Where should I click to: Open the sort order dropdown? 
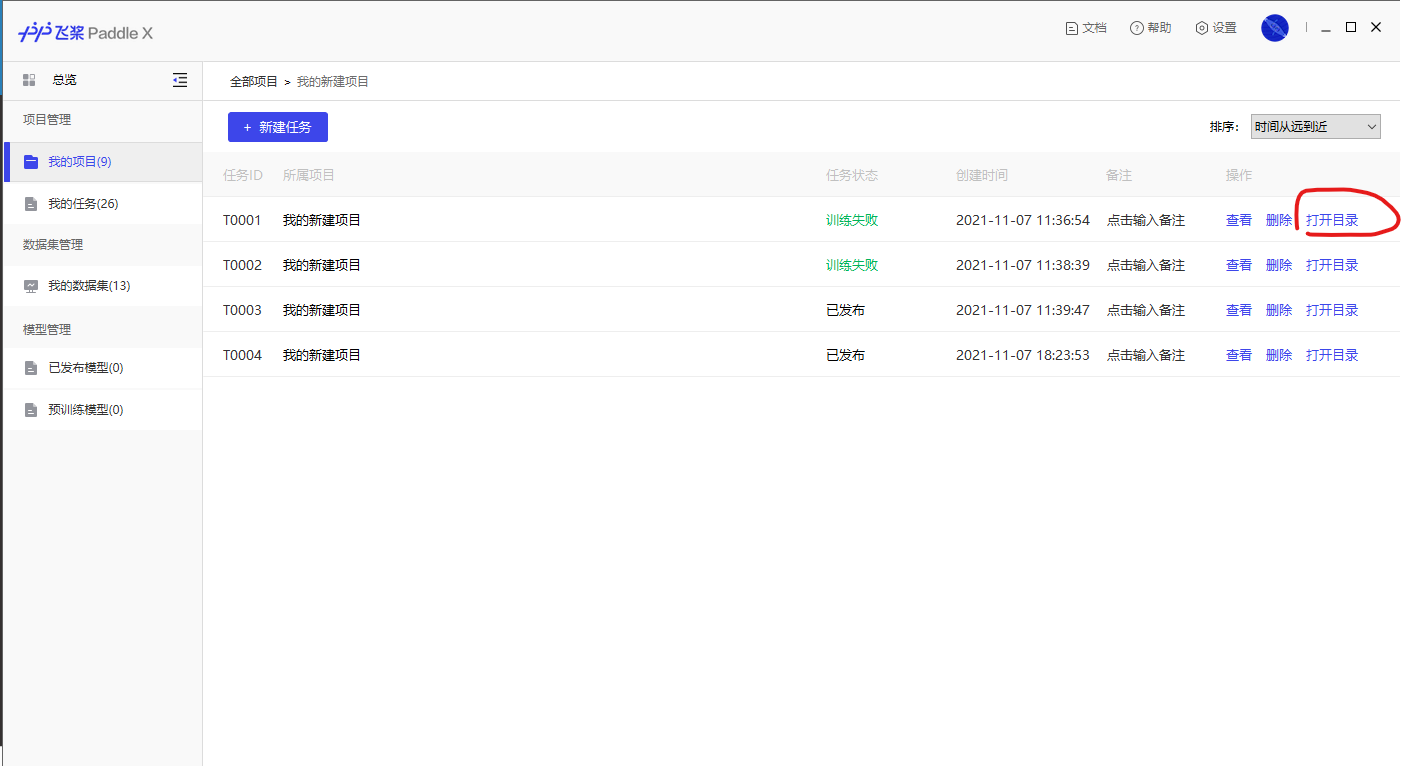click(1314, 127)
